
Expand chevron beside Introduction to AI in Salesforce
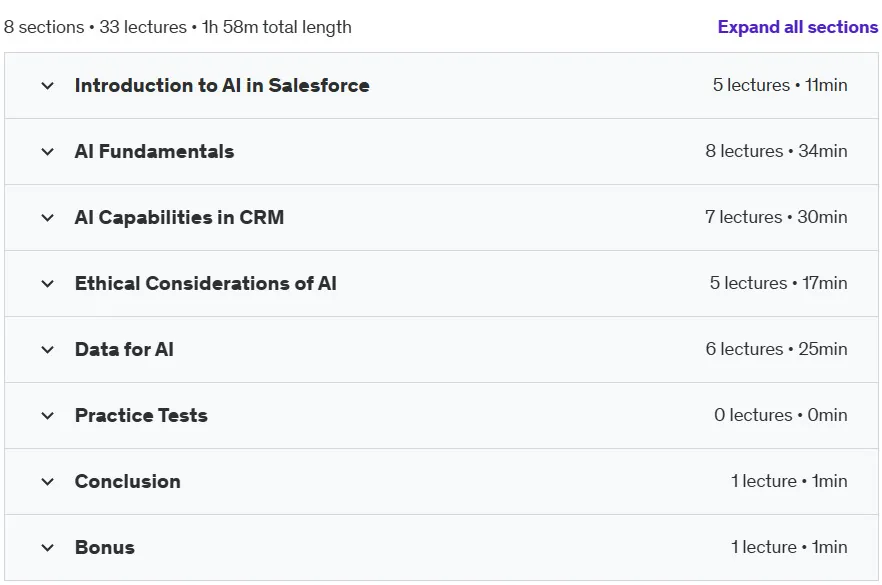point(48,86)
